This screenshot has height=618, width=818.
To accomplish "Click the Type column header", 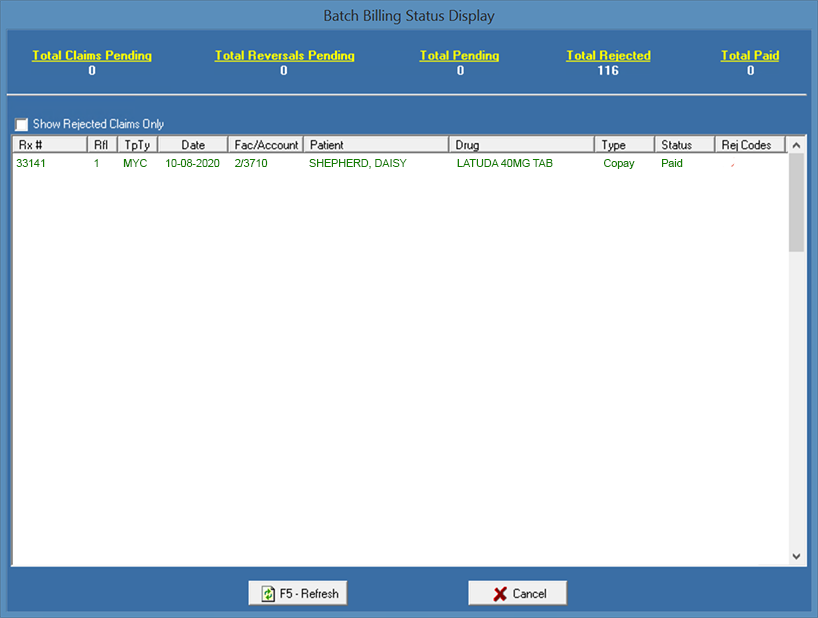I will click(624, 145).
